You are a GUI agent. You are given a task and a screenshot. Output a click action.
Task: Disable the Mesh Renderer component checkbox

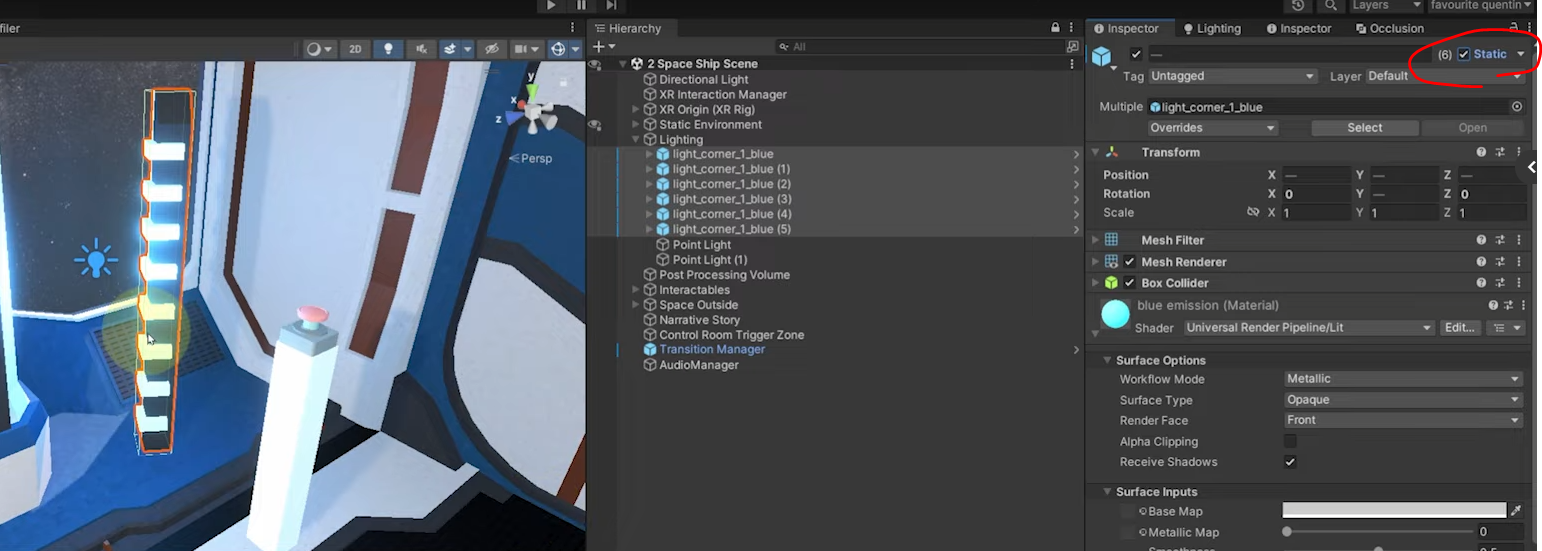tap(1130, 262)
